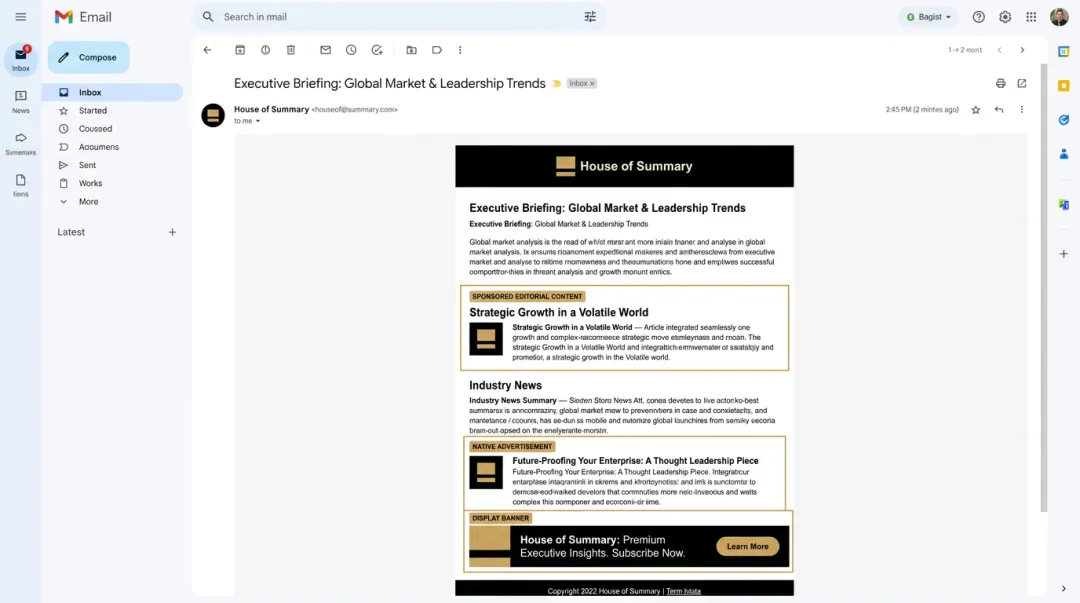Open Strategic Growth in a Volatile World heading
1080x603 pixels.
(x=559, y=312)
